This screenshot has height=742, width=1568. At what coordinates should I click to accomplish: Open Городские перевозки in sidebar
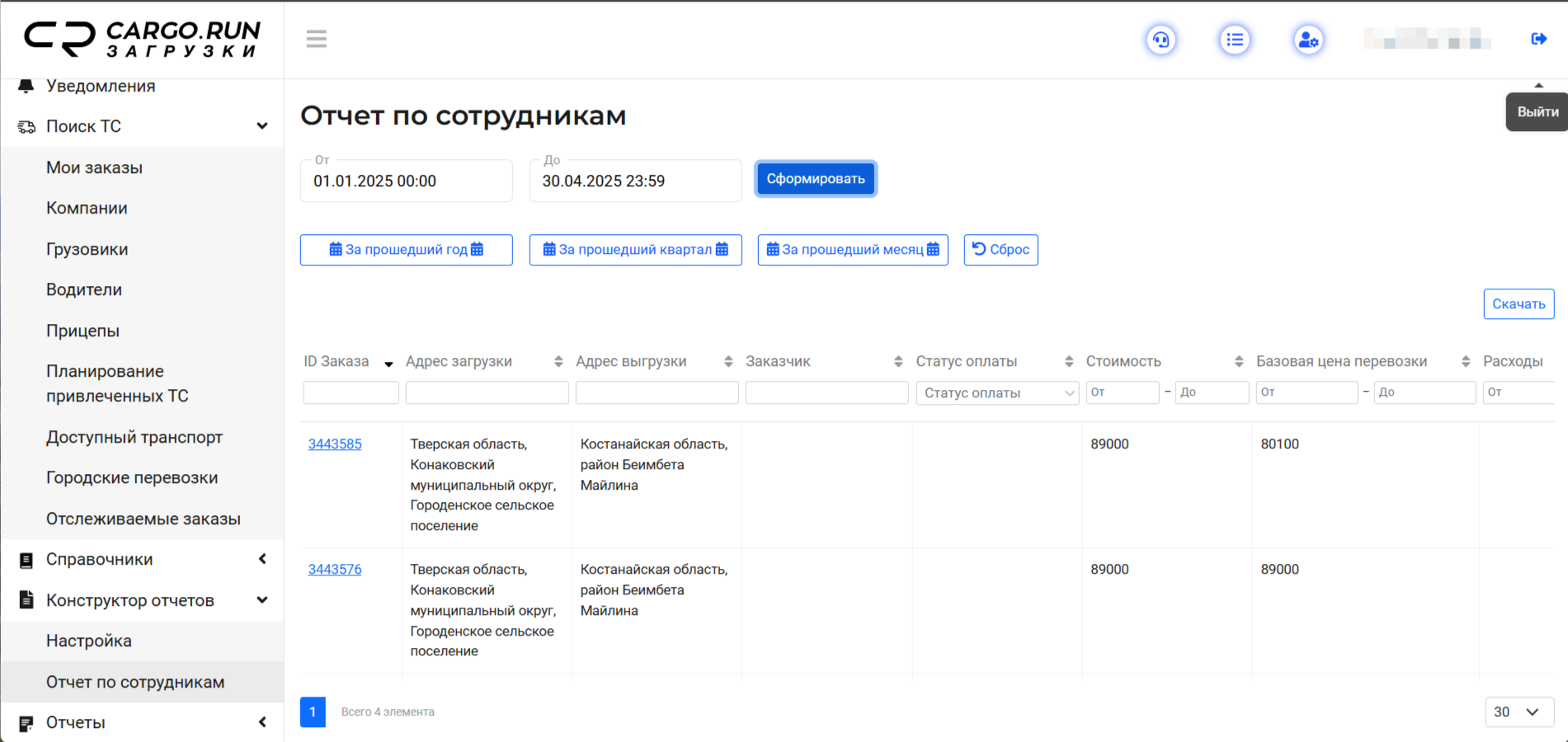(132, 478)
